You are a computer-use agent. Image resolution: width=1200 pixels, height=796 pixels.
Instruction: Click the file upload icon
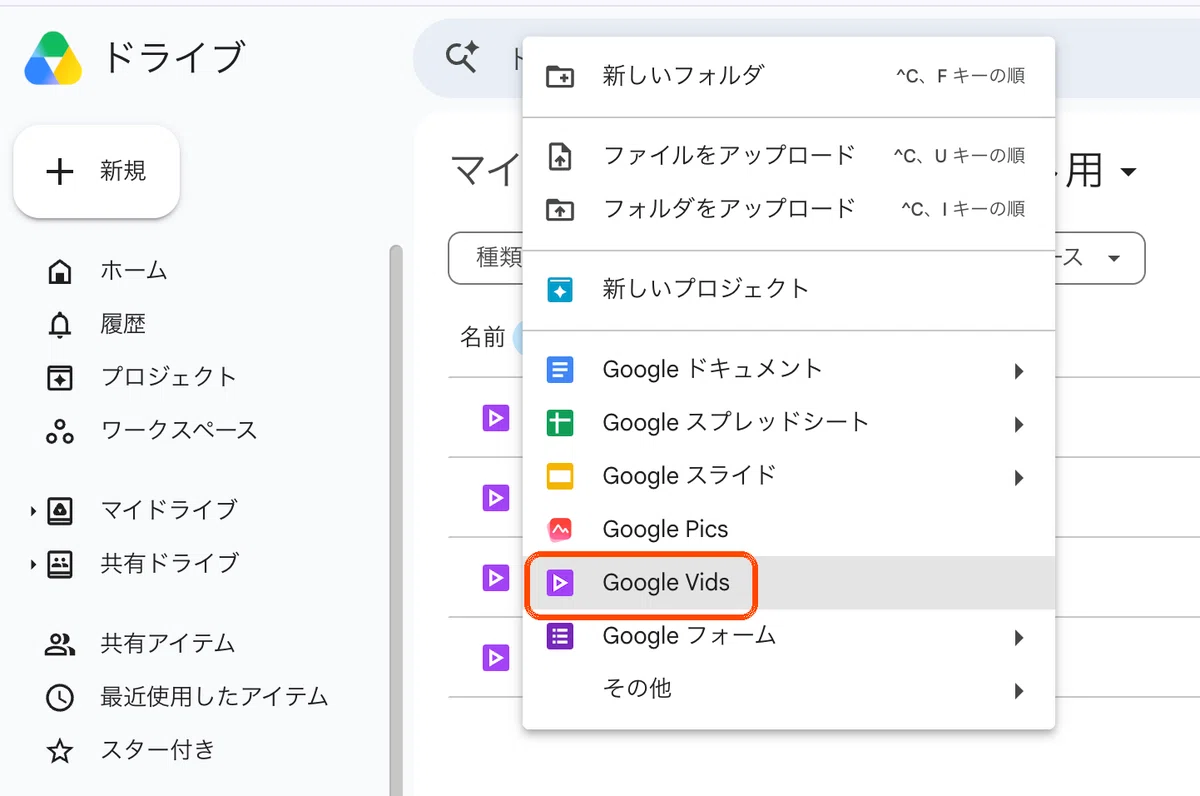(560, 156)
